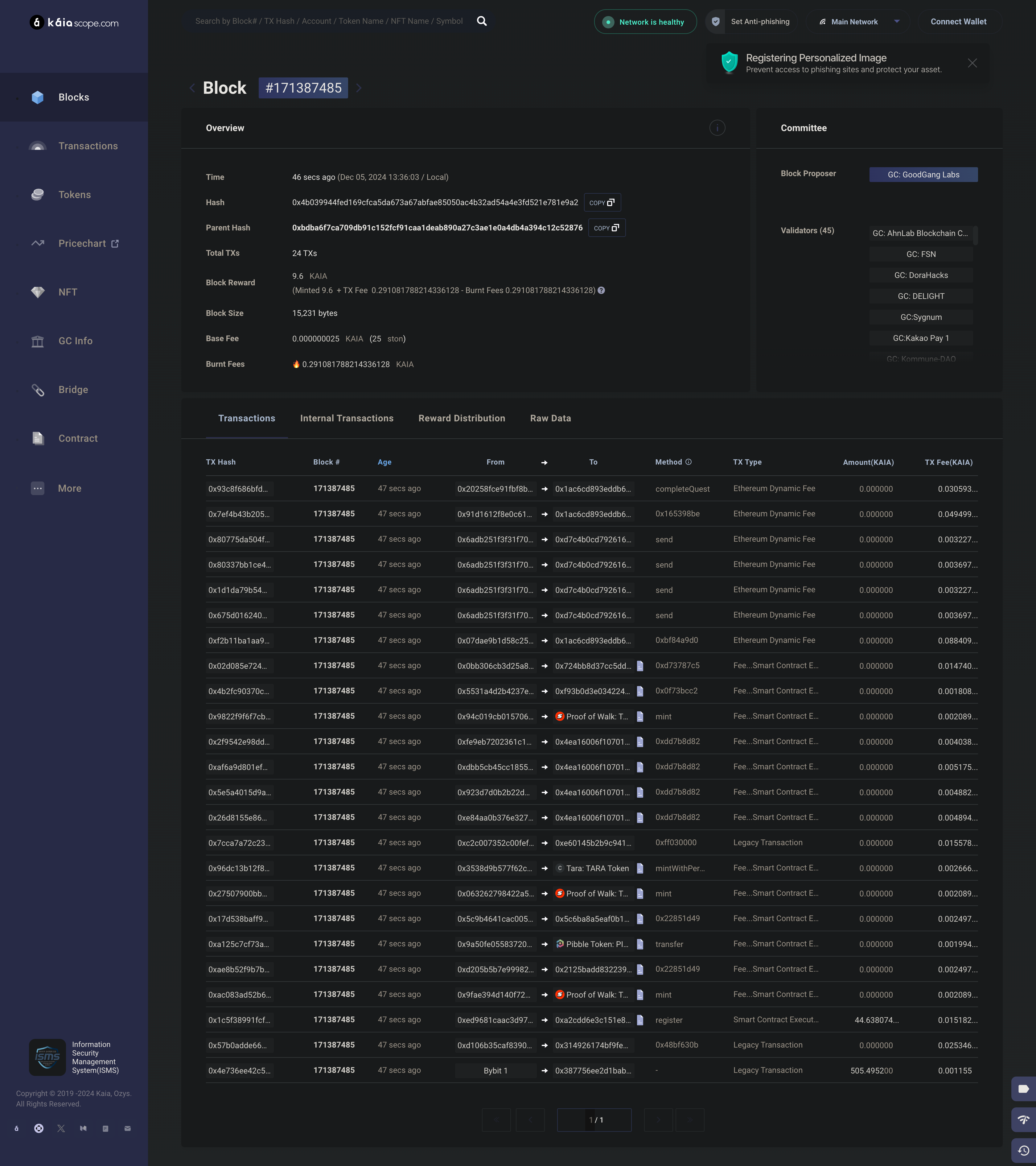The width and height of the screenshot is (1036, 1166).
Task: Click contract icon beside 0xa2cdd6e3c151e8...
Action: (x=640, y=1020)
